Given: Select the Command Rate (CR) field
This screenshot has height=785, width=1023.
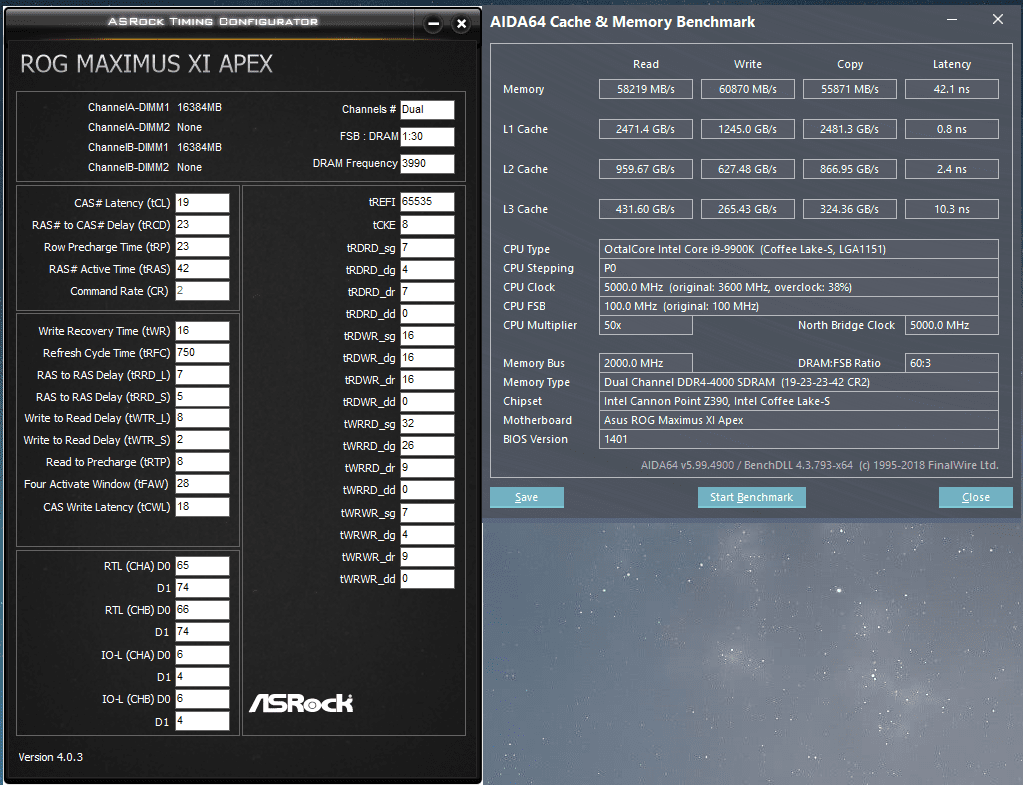Looking at the screenshot, I should (202, 291).
